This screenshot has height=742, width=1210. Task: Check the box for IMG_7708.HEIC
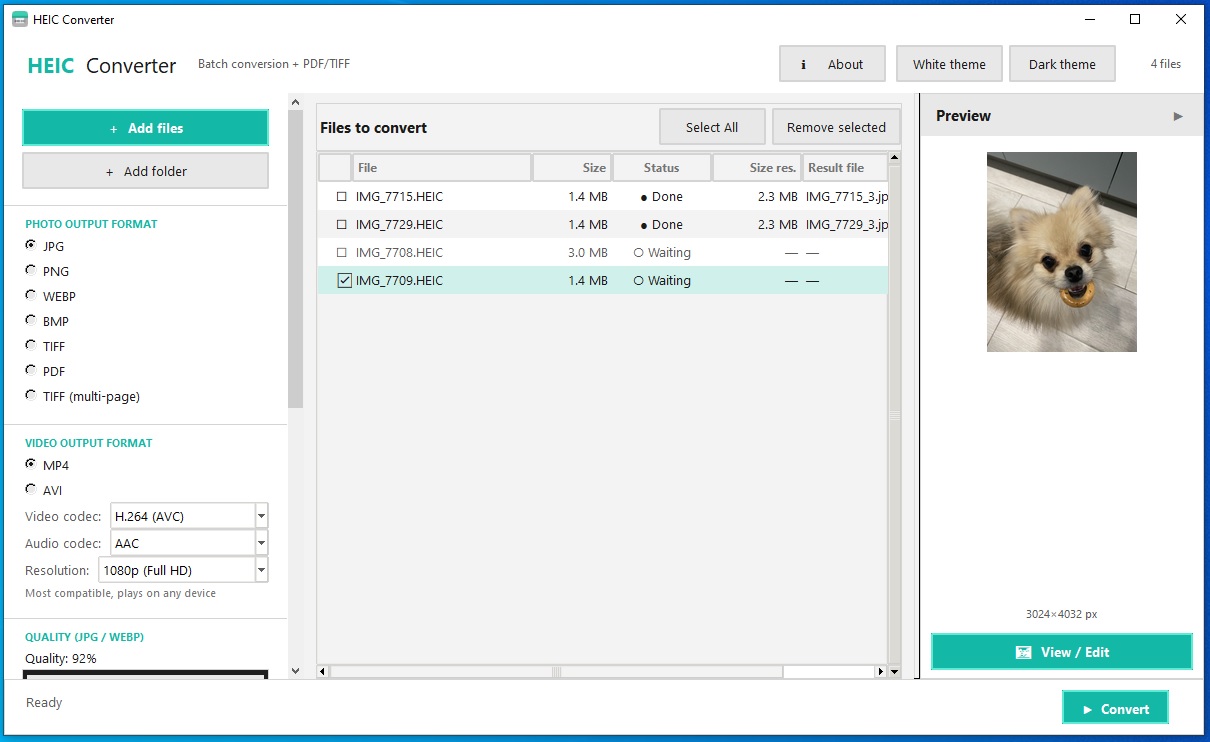click(x=342, y=253)
